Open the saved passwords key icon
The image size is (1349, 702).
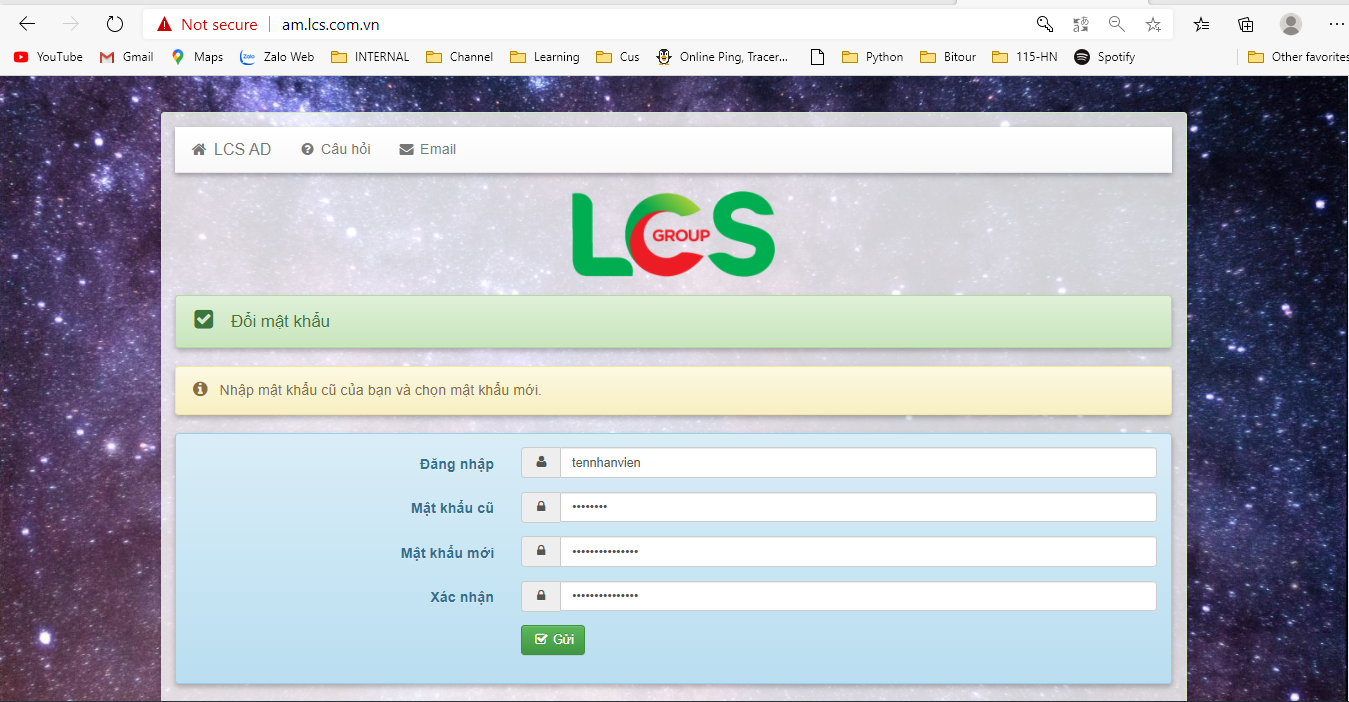pyautogui.click(x=1044, y=24)
